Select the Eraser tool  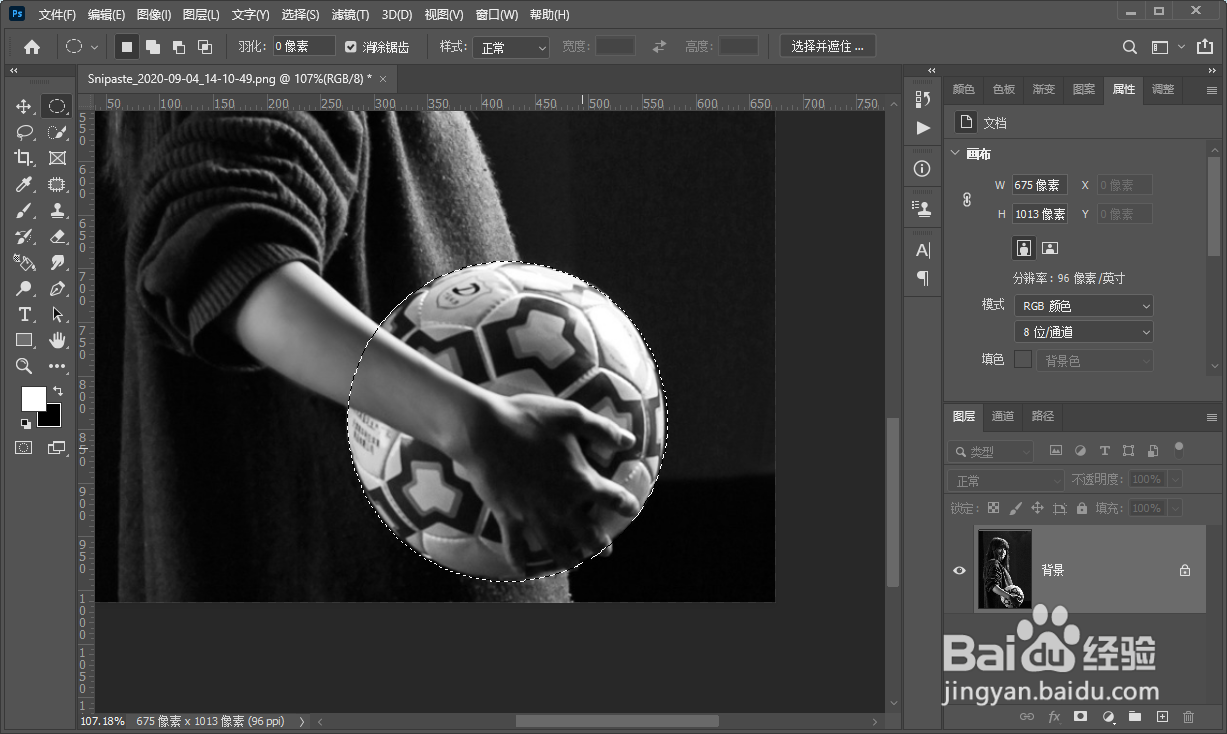57,236
